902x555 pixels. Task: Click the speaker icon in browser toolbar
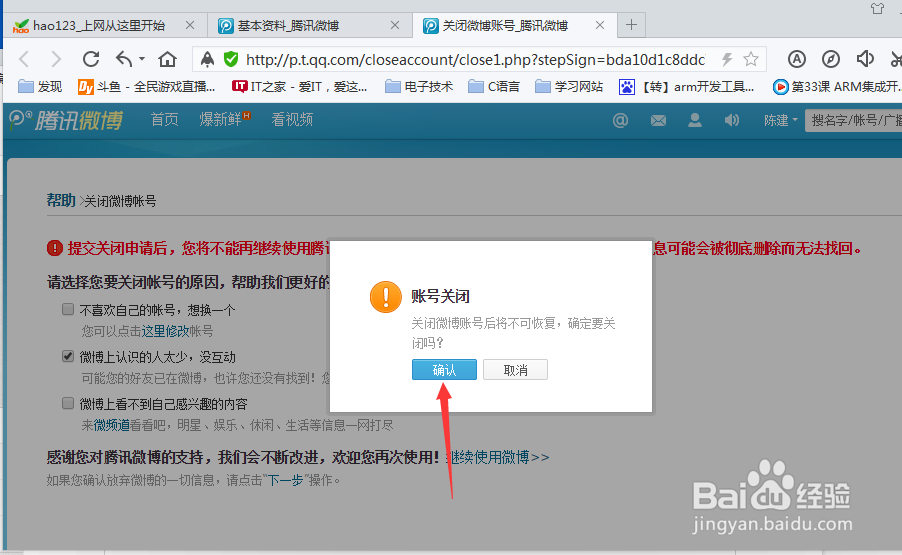point(865,59)
